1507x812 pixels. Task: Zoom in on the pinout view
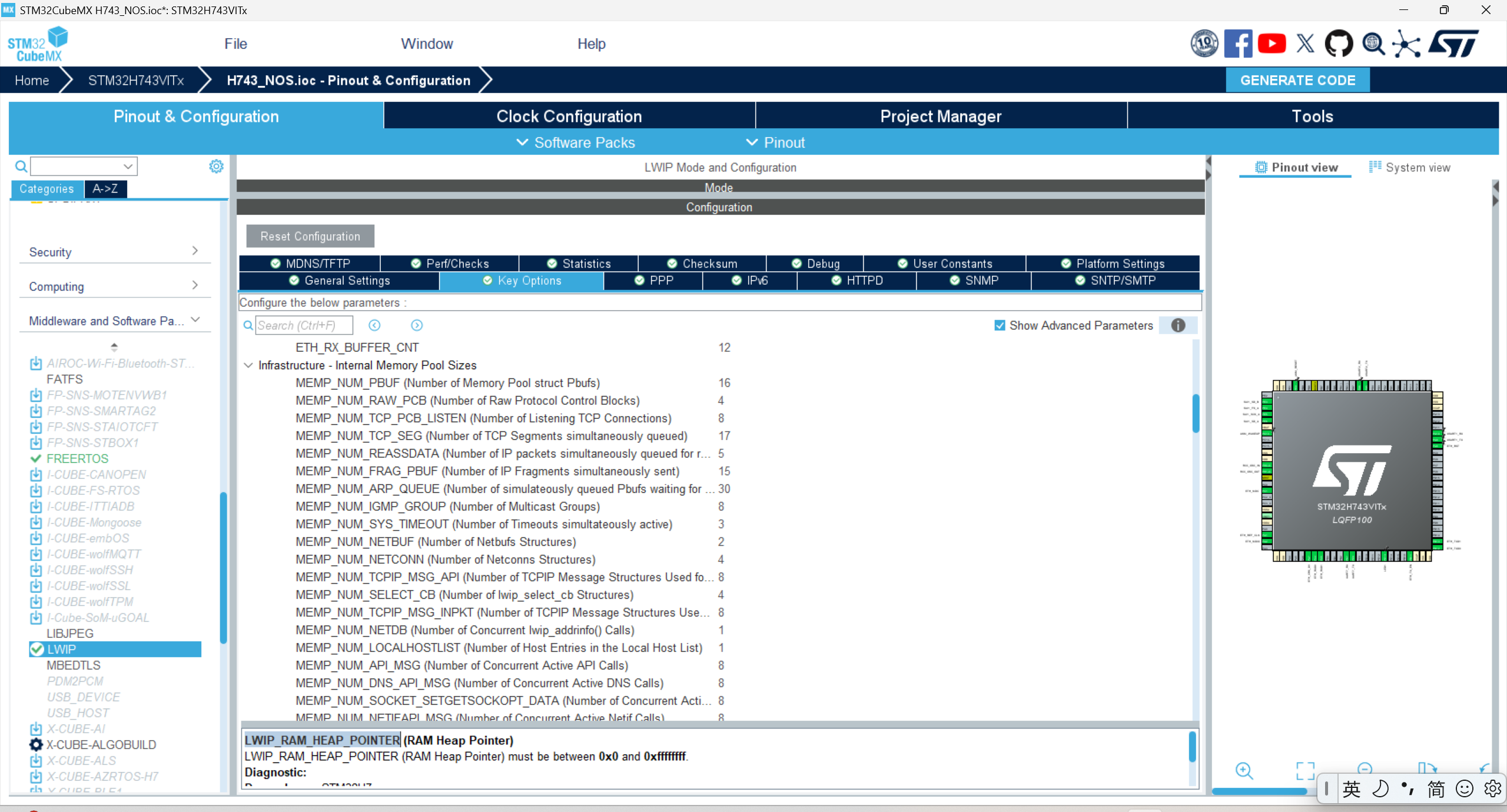coord(1244,770)
